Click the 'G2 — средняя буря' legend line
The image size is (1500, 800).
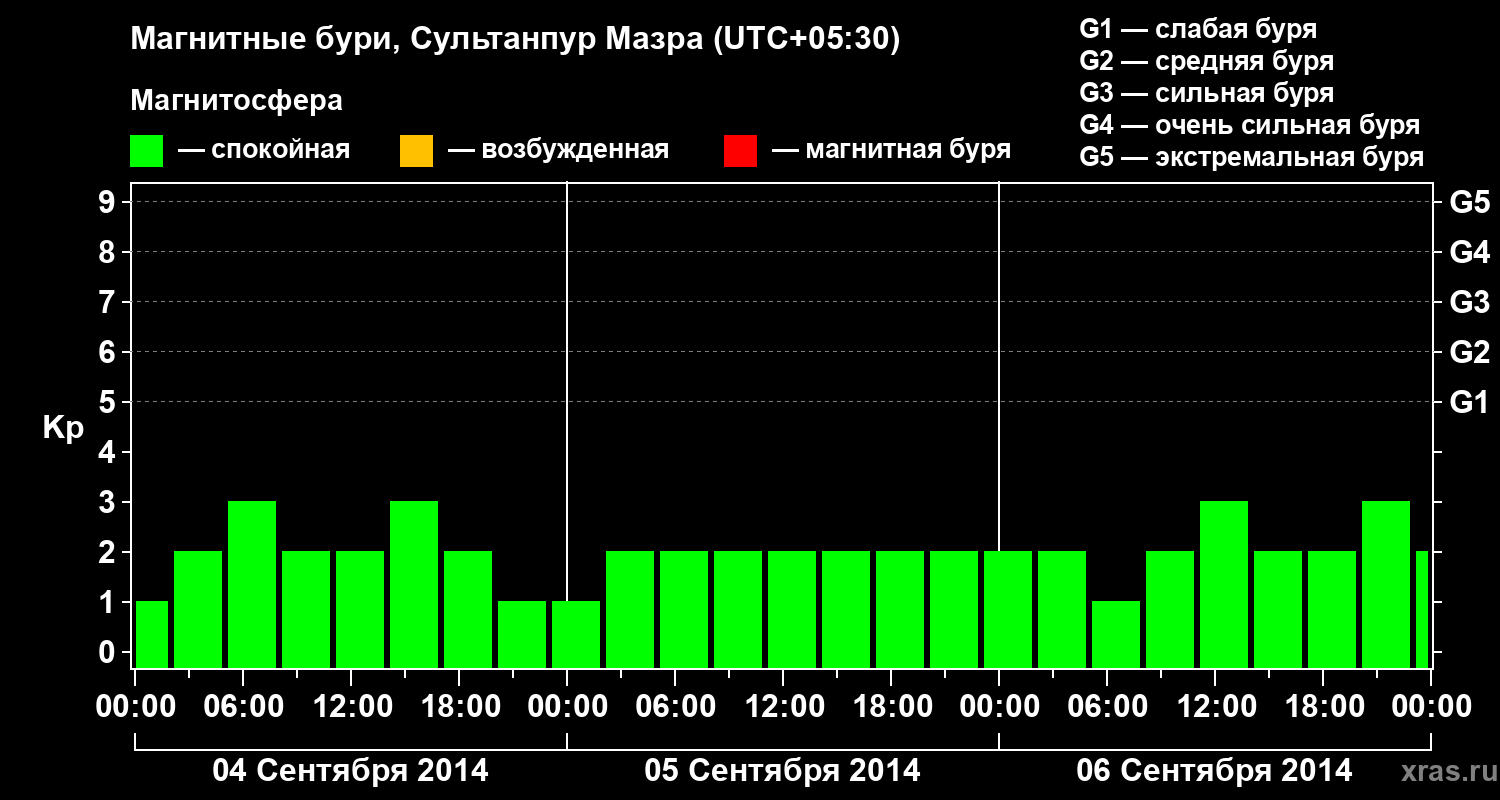(x=1207, y=61)
